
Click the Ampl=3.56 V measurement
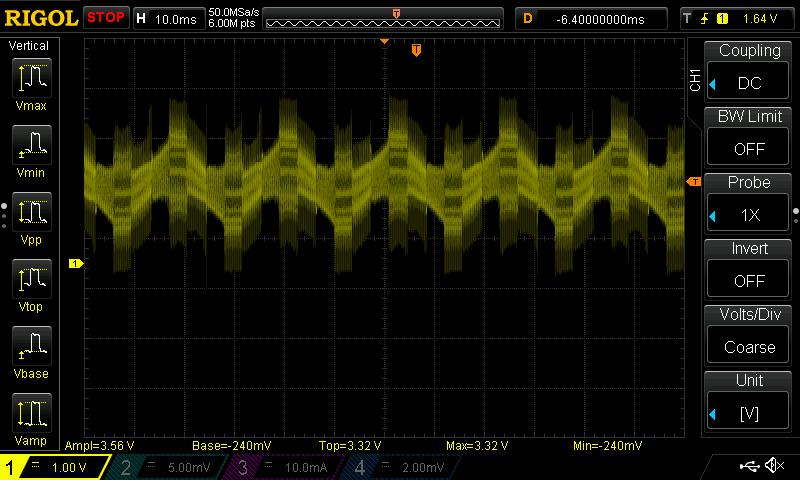[x=99, y=446]
